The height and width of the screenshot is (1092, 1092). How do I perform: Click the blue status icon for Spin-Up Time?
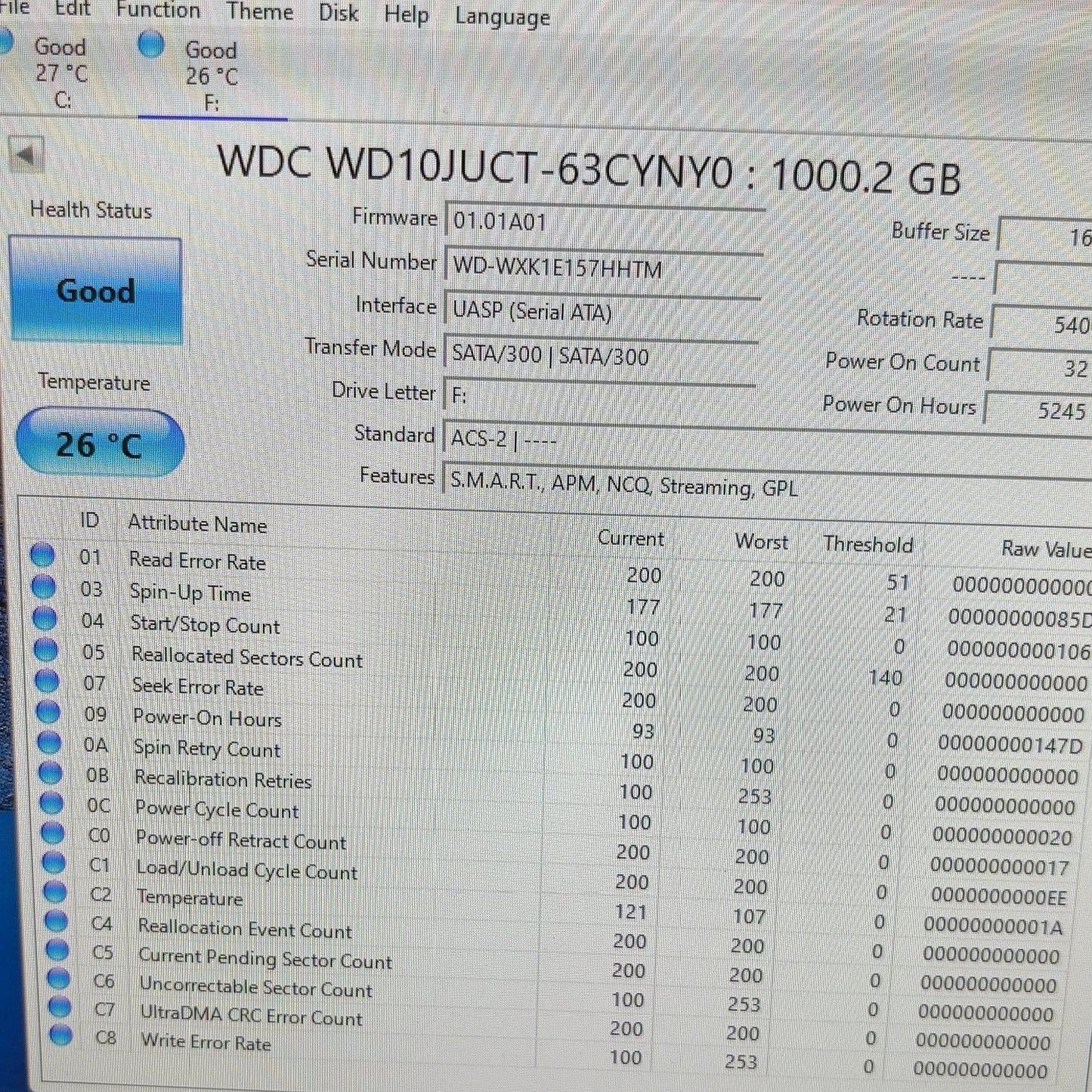point(44,586)
